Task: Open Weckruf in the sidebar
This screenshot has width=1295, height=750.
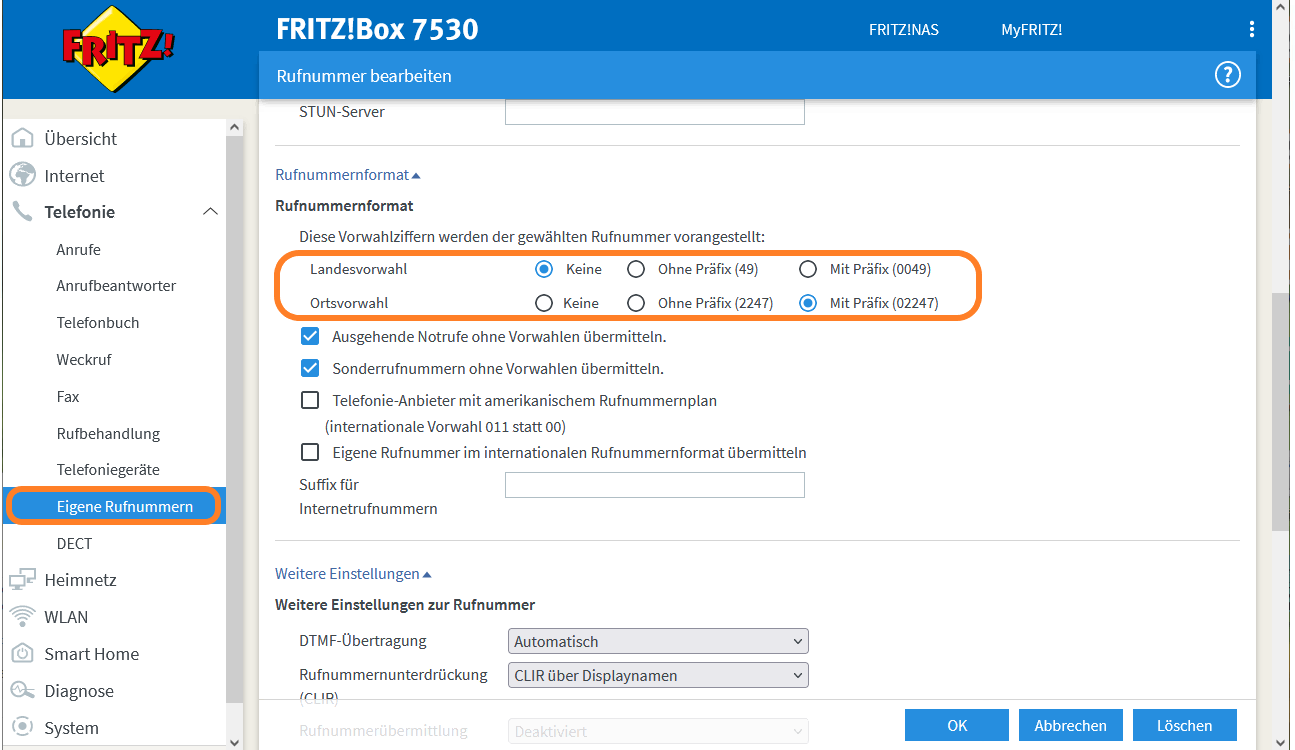Action: (x=84, y=359)
